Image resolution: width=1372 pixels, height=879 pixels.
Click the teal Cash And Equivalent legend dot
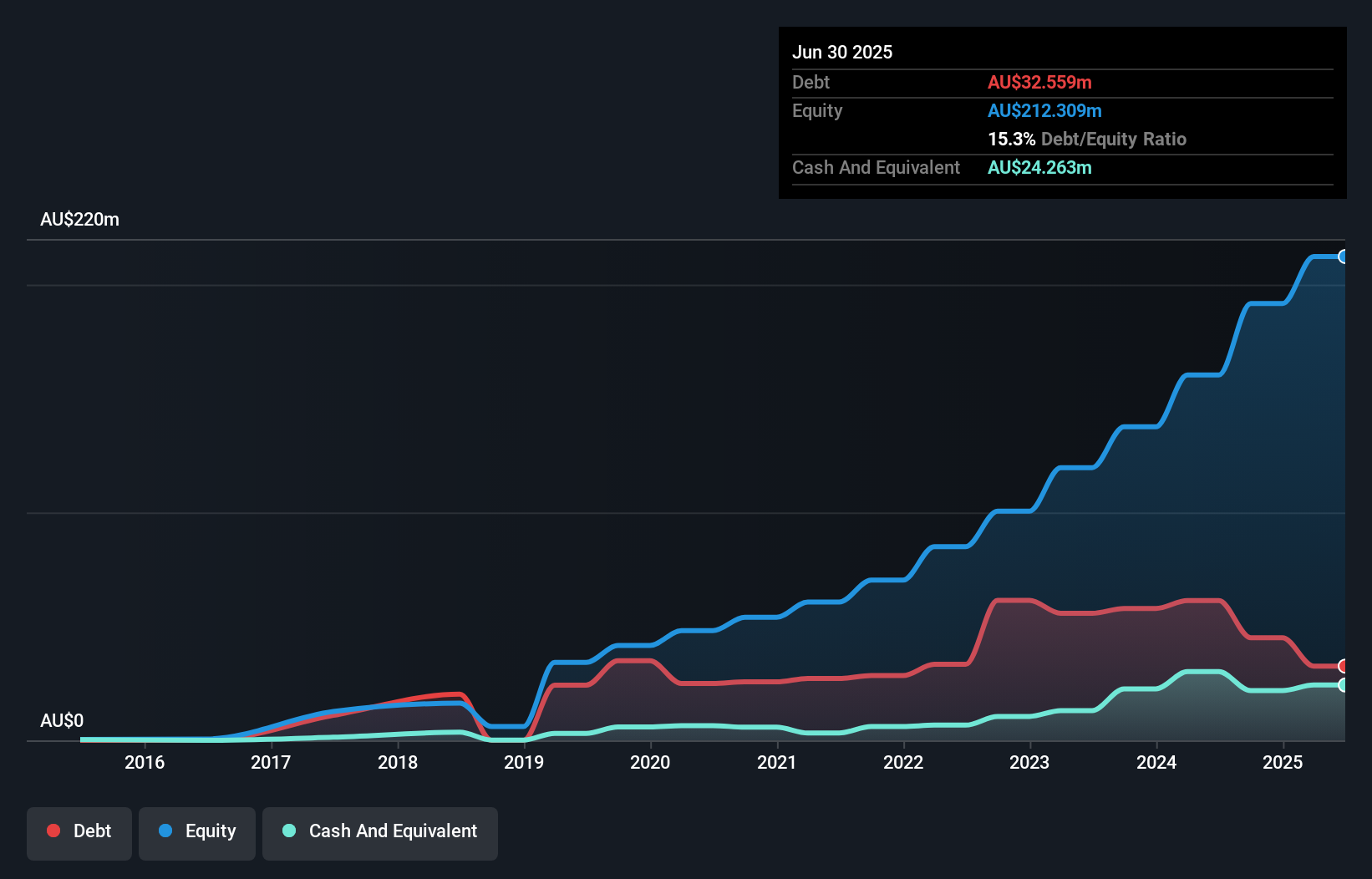point(287,831)
